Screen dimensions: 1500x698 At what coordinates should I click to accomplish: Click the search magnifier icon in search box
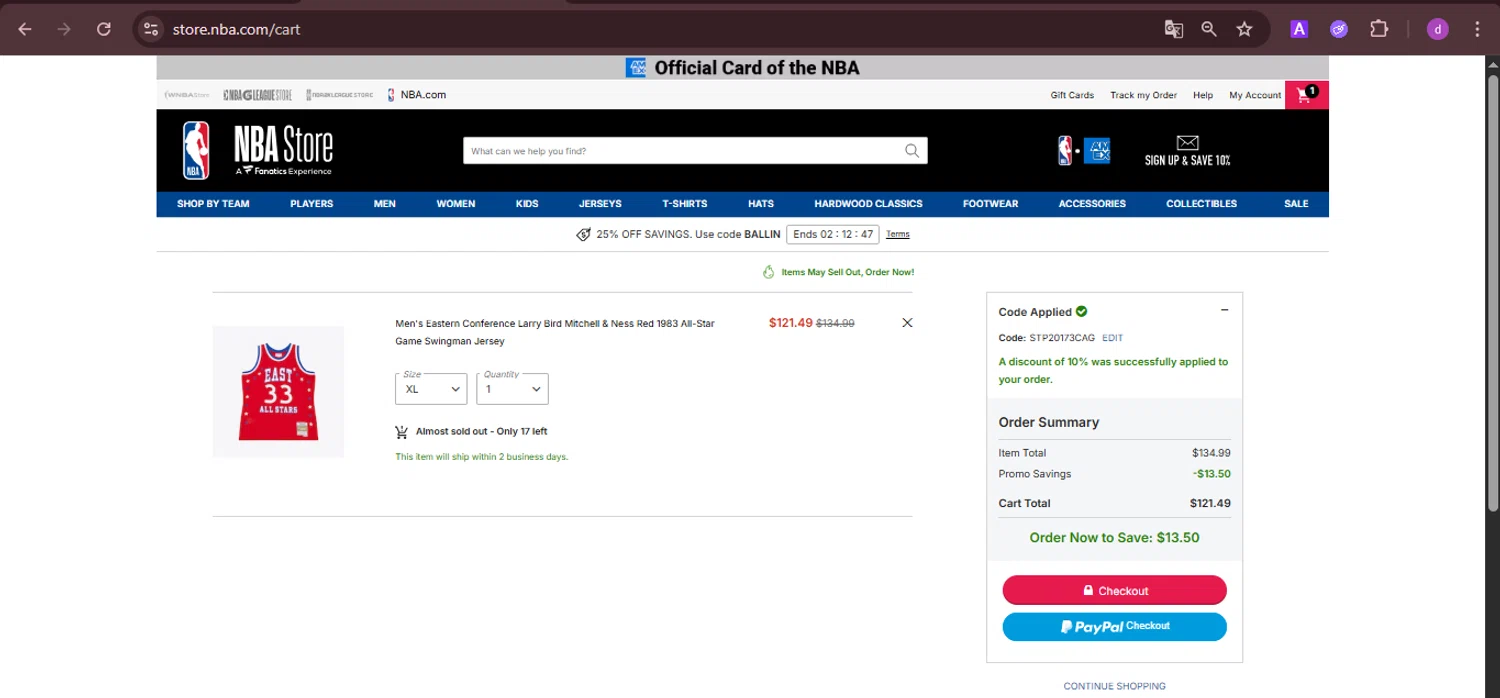click(912, 151)
